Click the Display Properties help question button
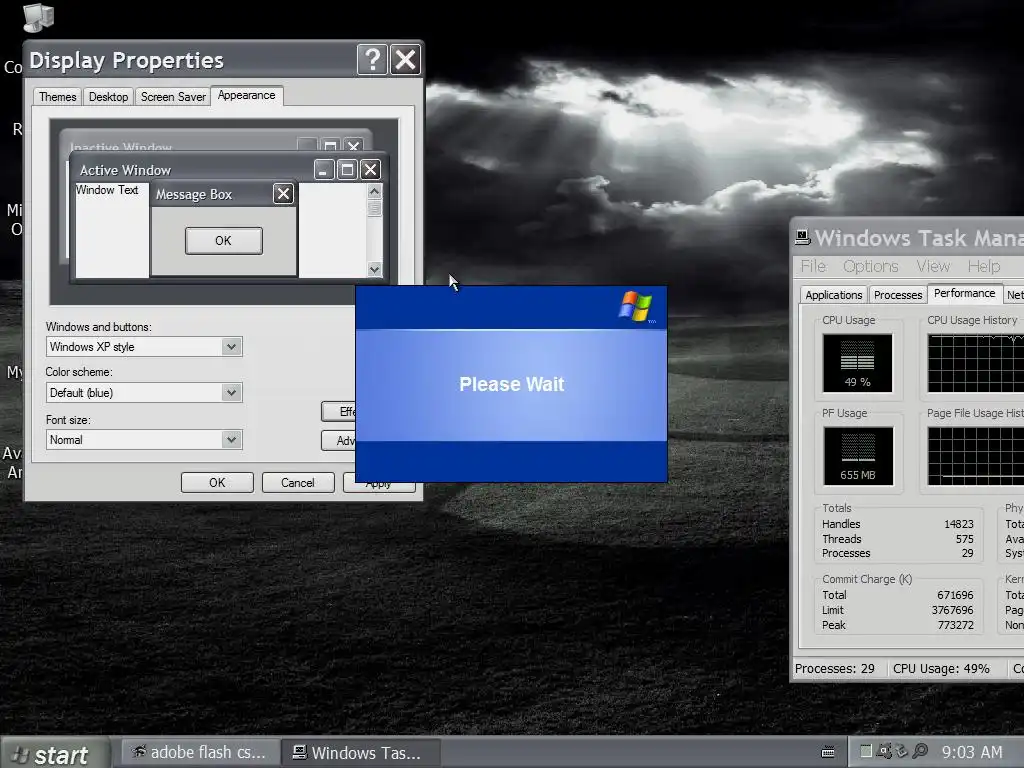 372,60
